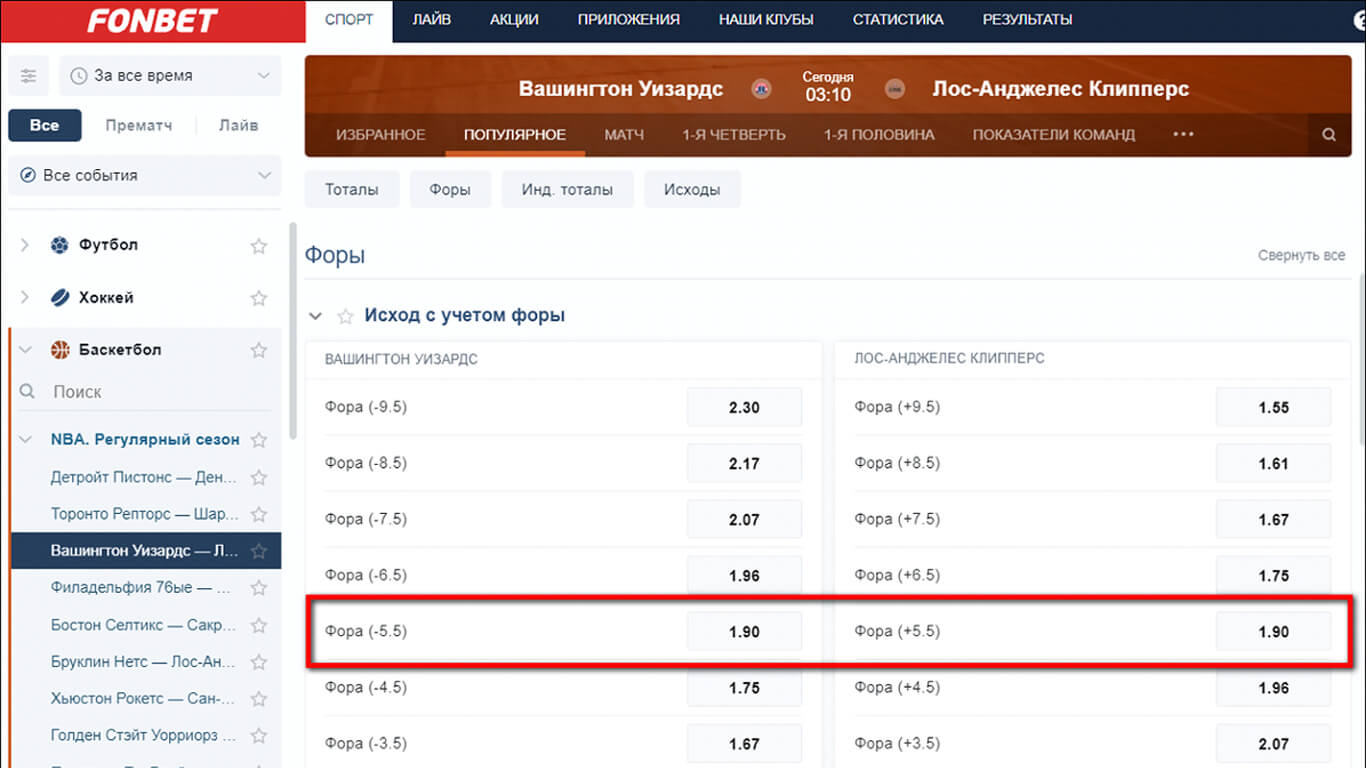
Task: Favorite the Баскетбол category star
Action: pyautogui.click(x=259, y=350)
